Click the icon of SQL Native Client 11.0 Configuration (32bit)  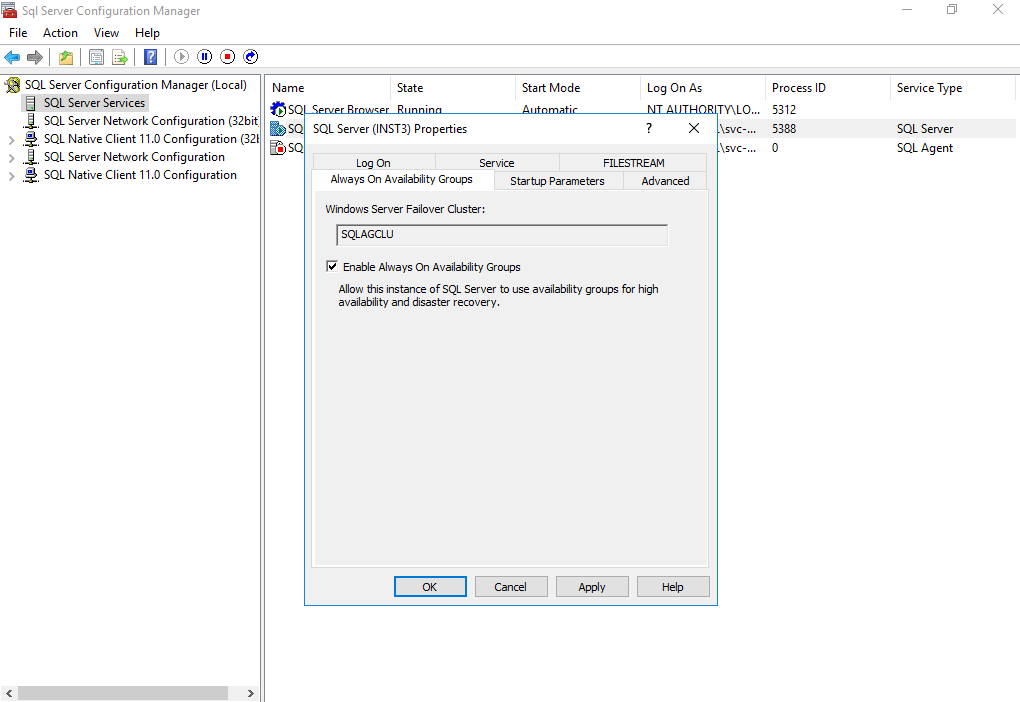[31, 139]
